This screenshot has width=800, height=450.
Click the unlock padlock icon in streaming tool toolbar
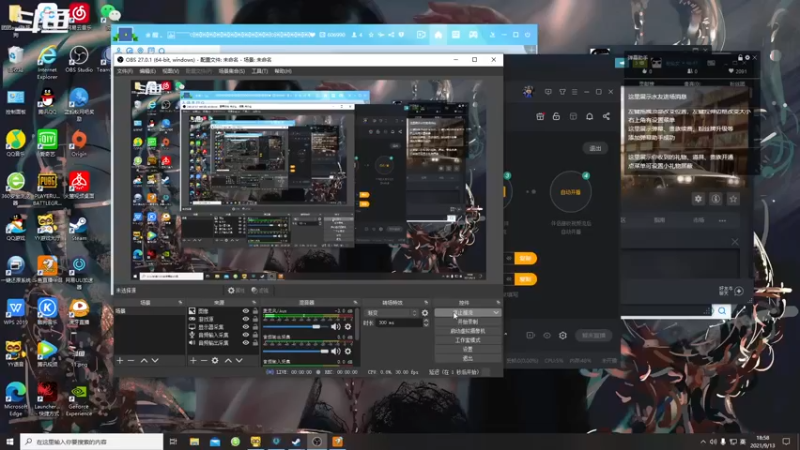pyautogui.click(x=556, y=116)
